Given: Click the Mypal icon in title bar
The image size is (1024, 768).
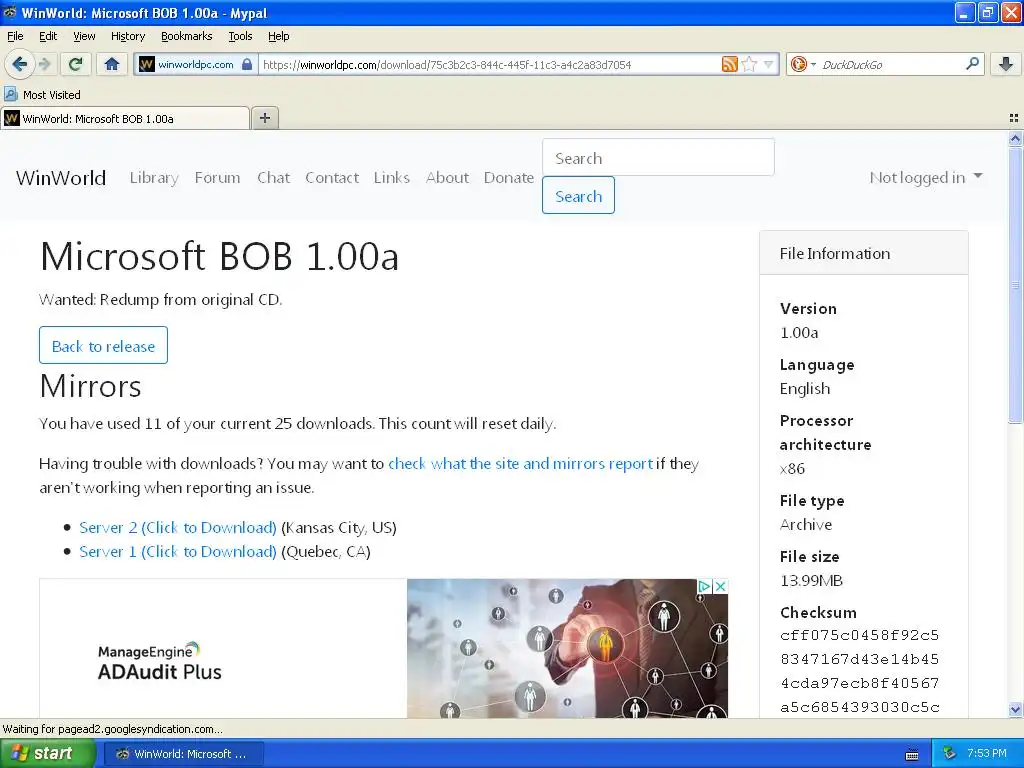Looking at the screenshot, I should [9, 13].
